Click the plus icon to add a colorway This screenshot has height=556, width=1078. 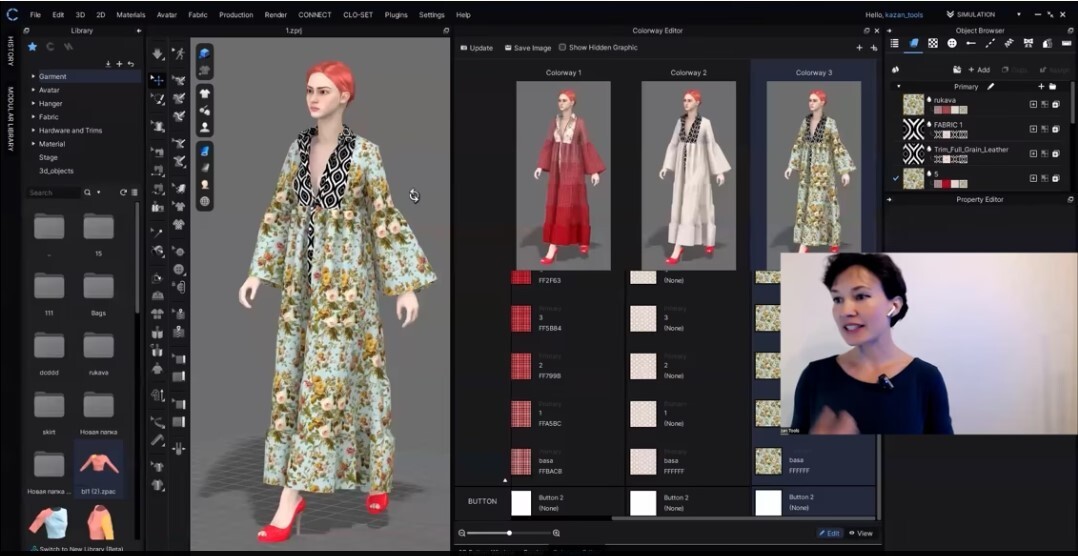click(859, 48)
